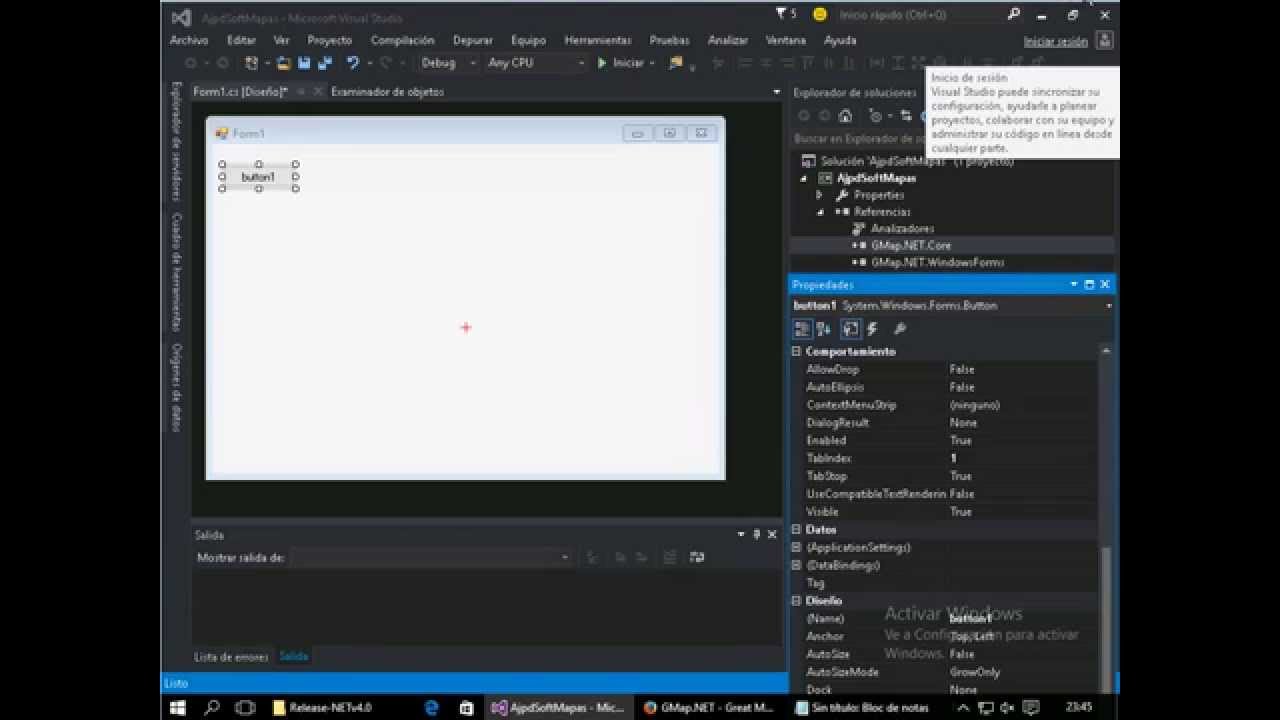
Task: Collapse the AjpdSoftMapas project node
Action: point(803,179)
